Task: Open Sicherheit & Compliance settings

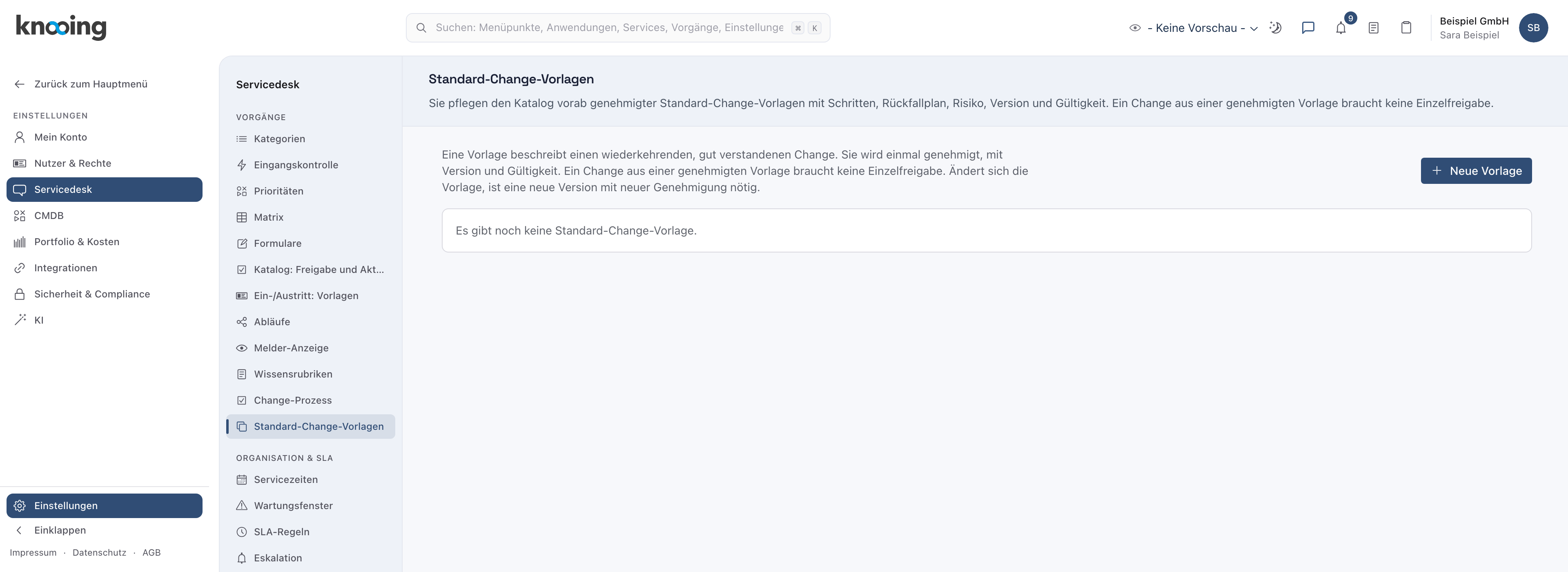Action: tap(105, 294)
